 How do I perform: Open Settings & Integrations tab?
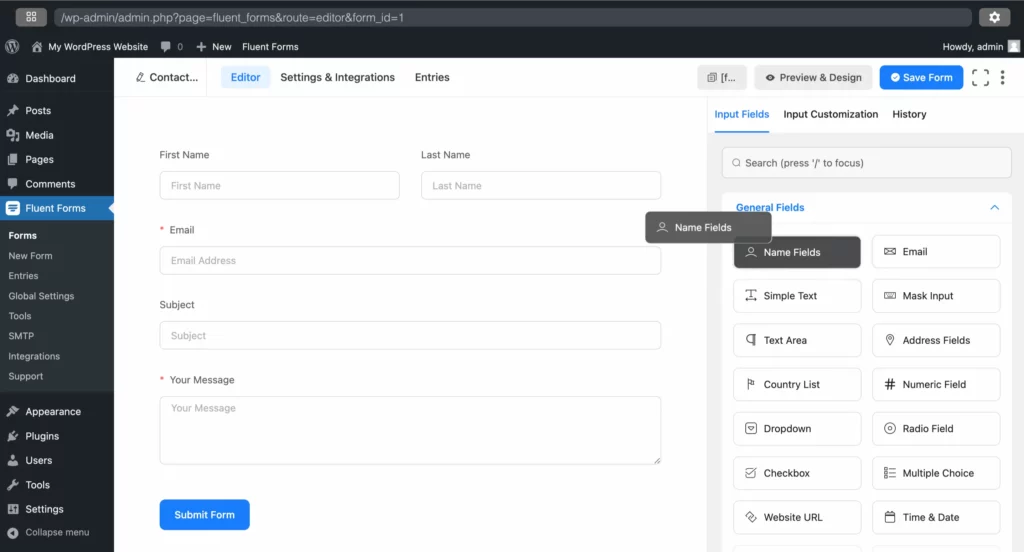(338, 77)
